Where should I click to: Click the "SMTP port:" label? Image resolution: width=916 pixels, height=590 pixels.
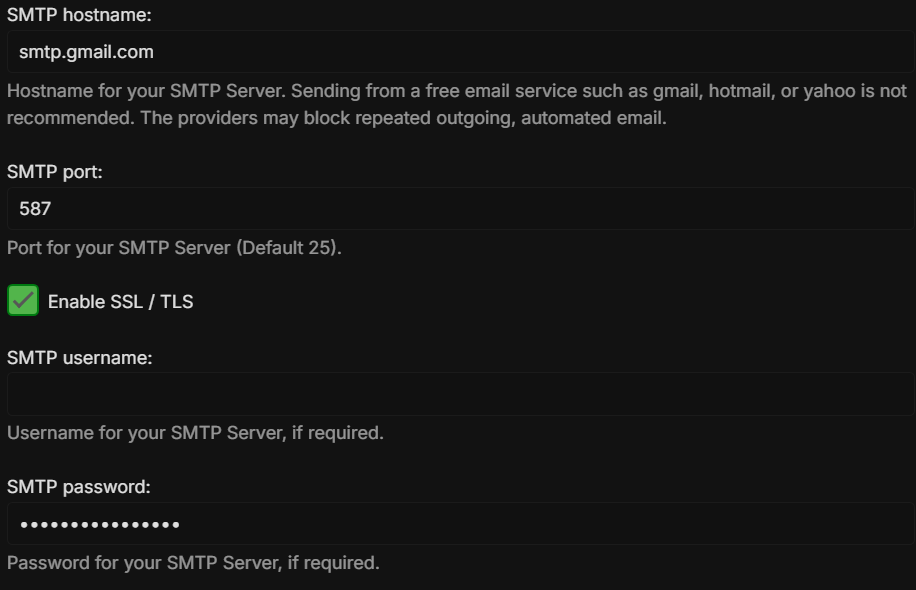[55, 172]
